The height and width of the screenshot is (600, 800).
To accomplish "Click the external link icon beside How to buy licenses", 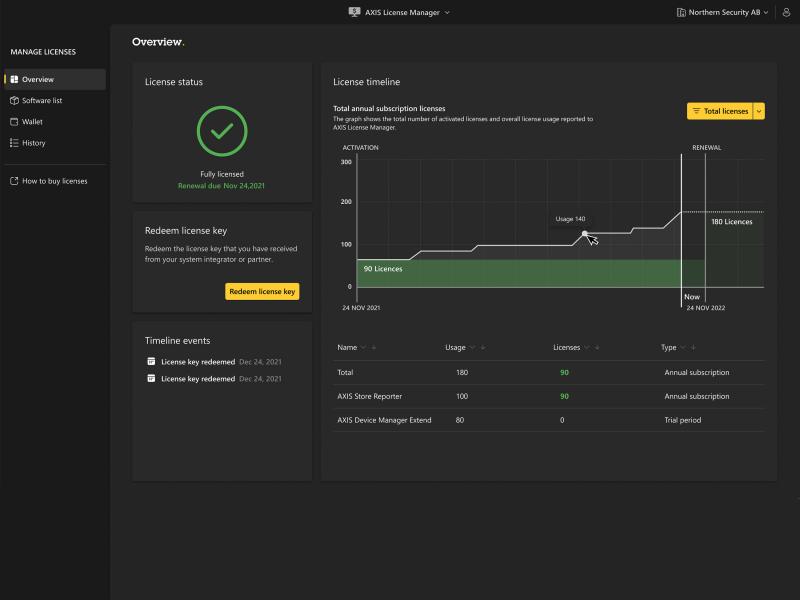I will coord(14,181).
